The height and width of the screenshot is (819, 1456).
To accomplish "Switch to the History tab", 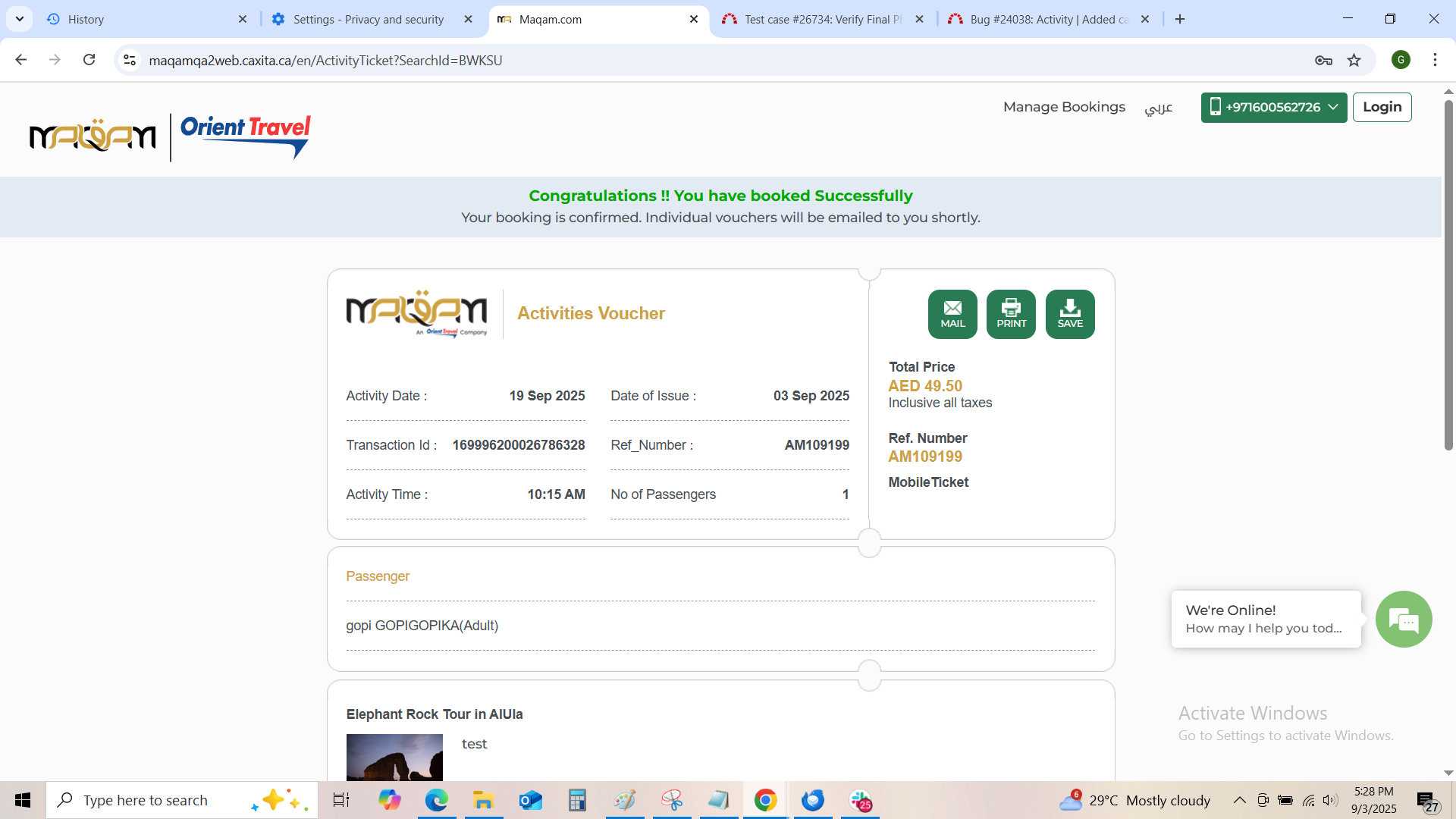I will (144, 20).
